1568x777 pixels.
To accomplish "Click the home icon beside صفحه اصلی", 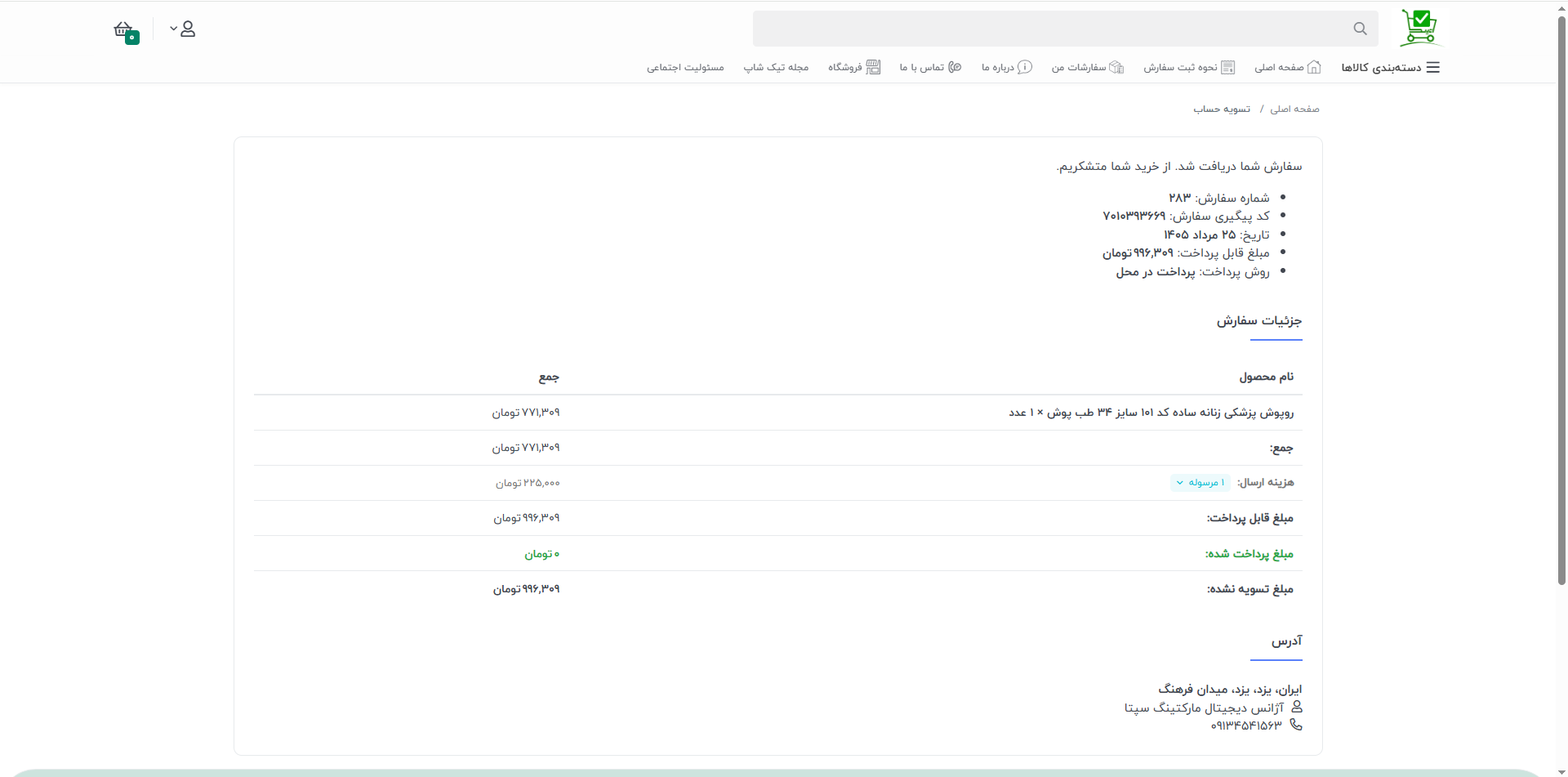I will (x=1314, y=67).
